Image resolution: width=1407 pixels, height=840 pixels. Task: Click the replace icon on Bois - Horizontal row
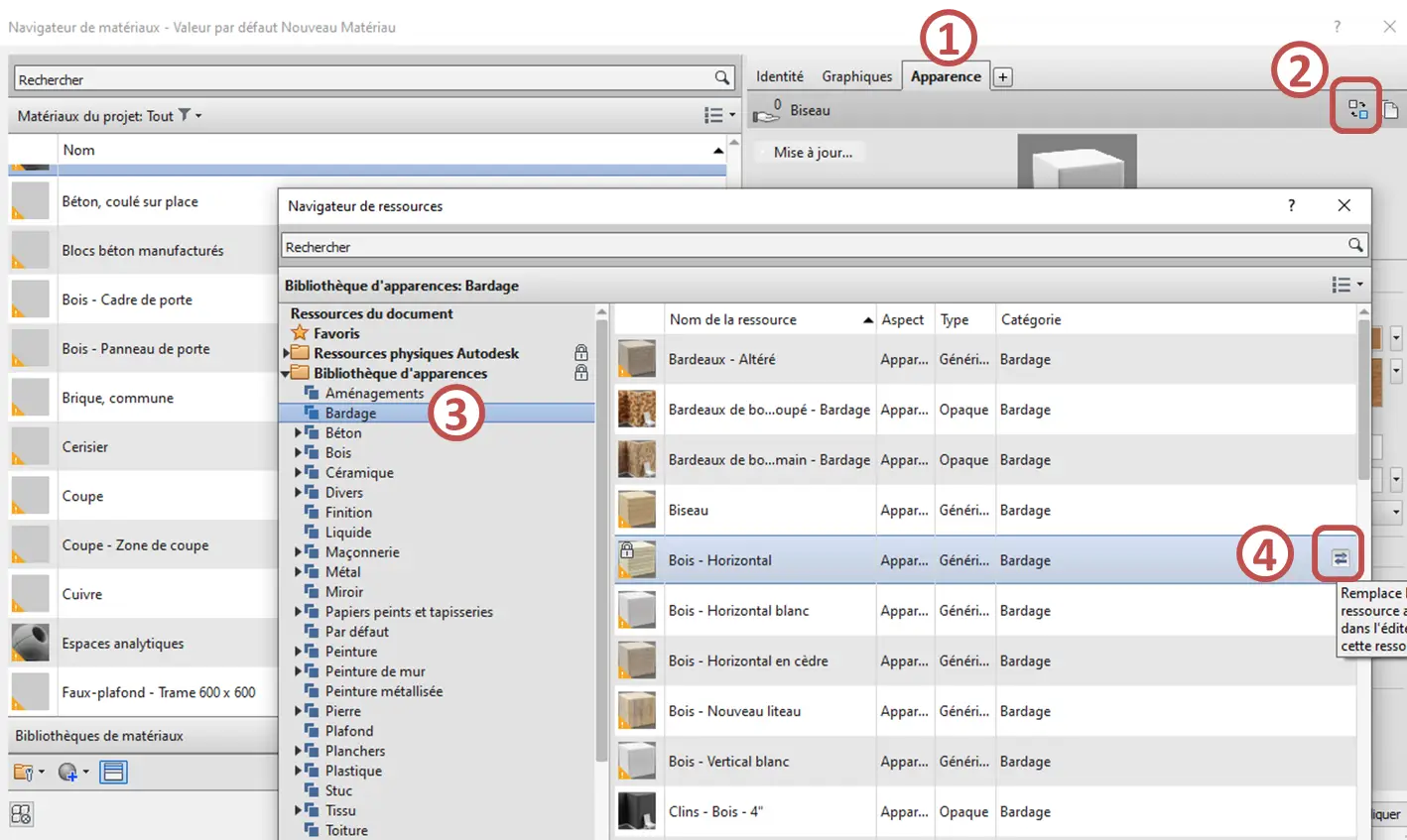pos(1340,559)
